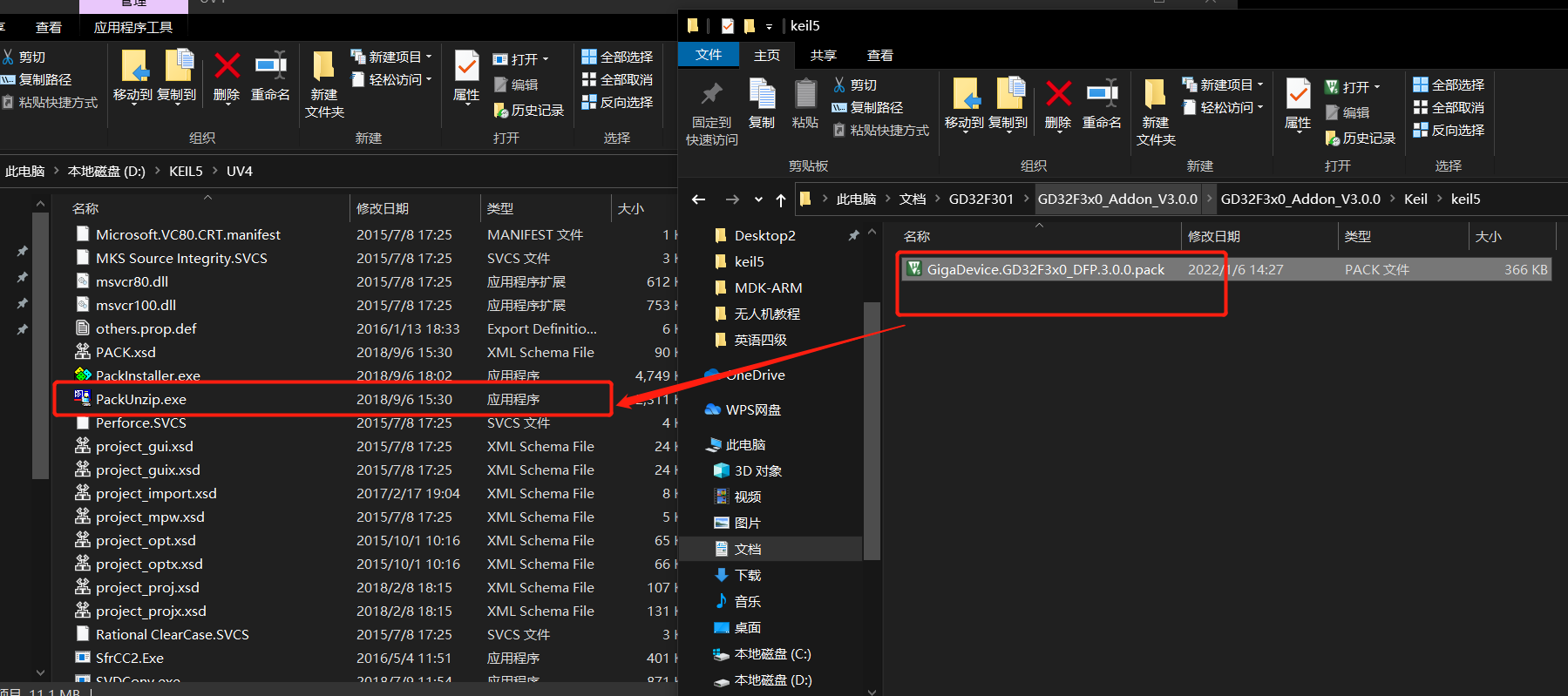Screen dimensions: 1568x696
Task: Click Select none in keil5 window ribbon
Action: 1449,107
